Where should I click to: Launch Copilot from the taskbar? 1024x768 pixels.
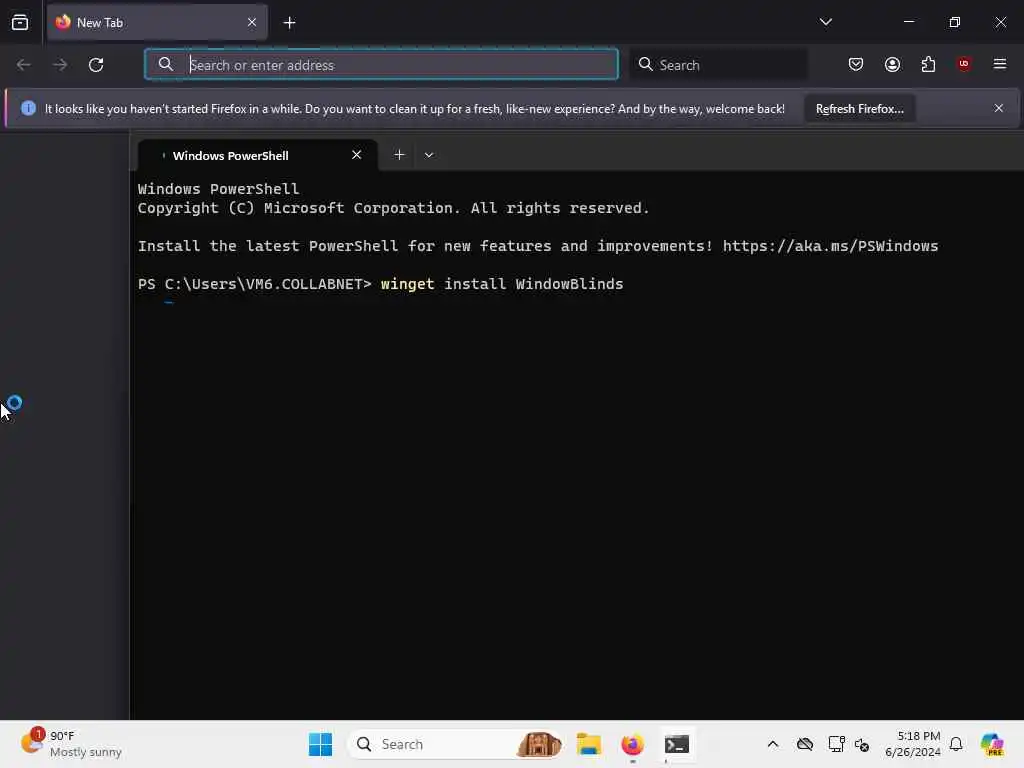click(992, 744)
